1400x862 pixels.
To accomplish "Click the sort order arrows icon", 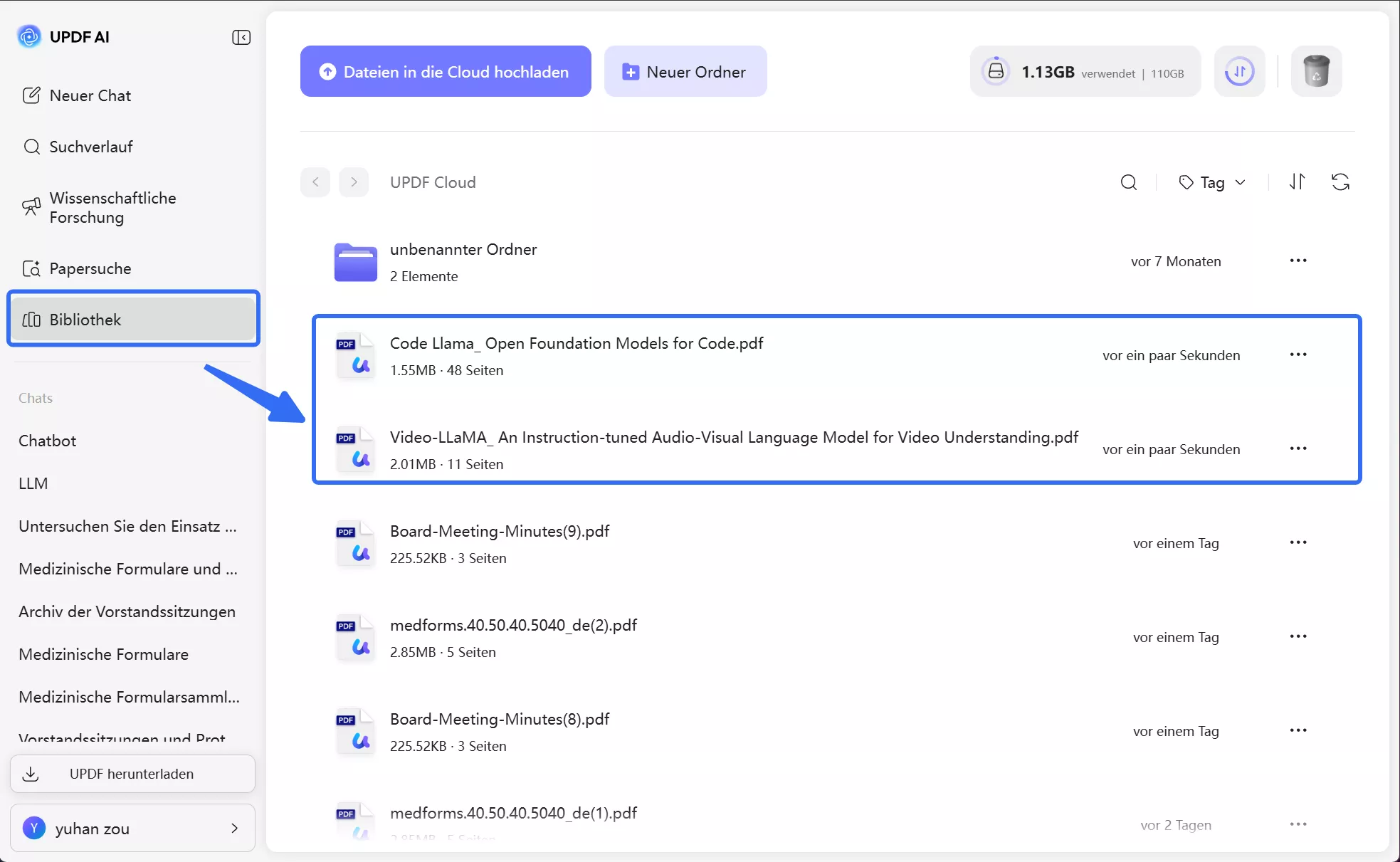I will 1297,182.
